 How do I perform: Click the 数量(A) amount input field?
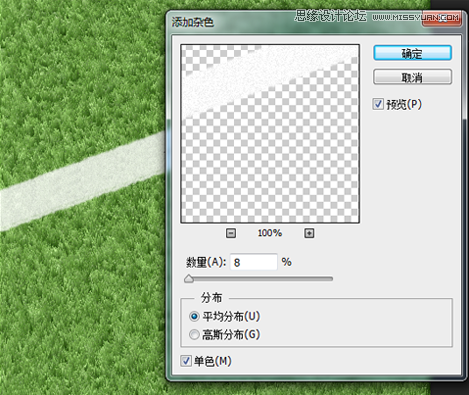coord(253,262)
